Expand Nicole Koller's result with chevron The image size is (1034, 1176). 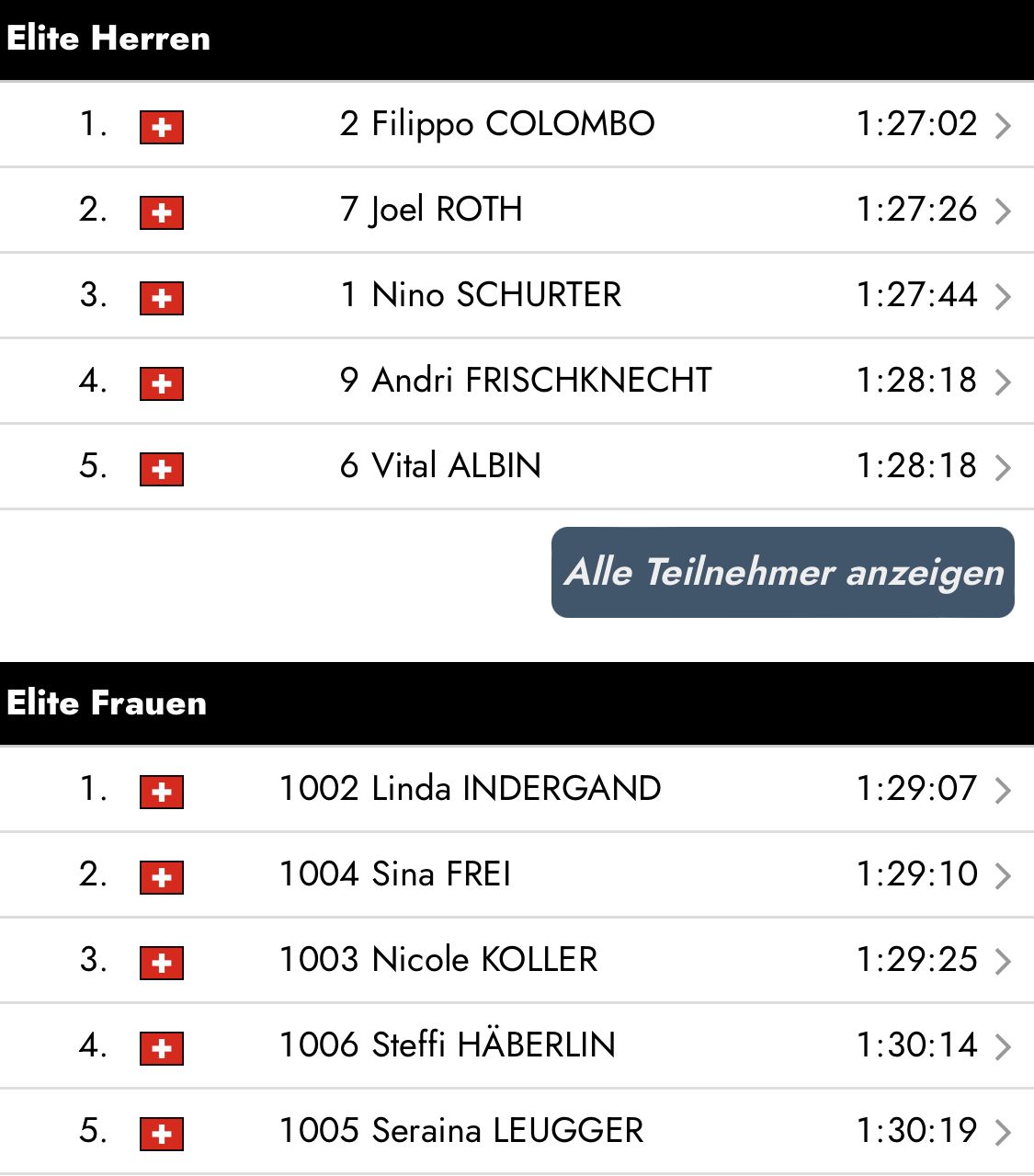coord(1003,962)
